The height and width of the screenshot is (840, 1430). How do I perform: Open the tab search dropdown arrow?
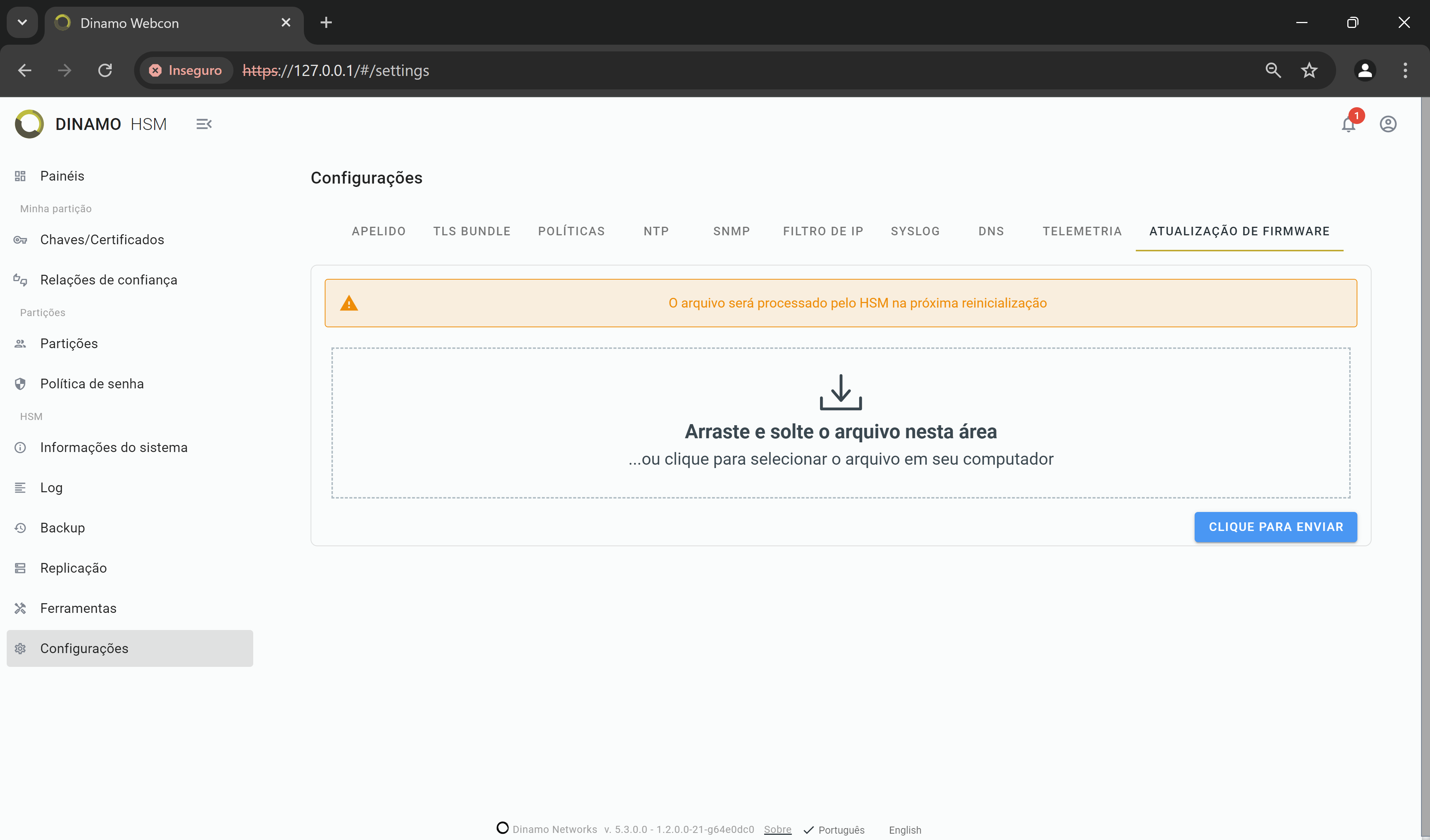22,23
